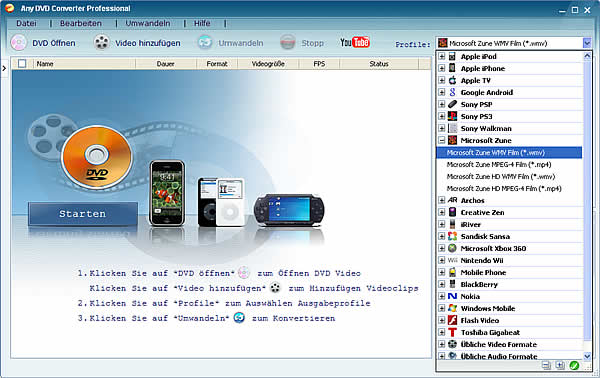This screenshot has width=600, height=378.
Task: Click the Übliche Audio Formate row
Action: (510, 356)
